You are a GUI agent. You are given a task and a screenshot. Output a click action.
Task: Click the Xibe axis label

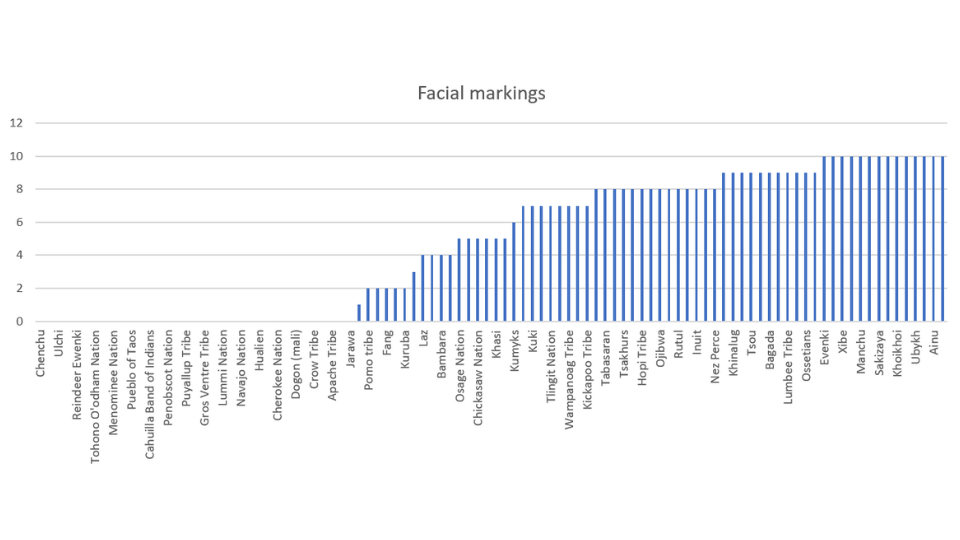tap(844, 341)
